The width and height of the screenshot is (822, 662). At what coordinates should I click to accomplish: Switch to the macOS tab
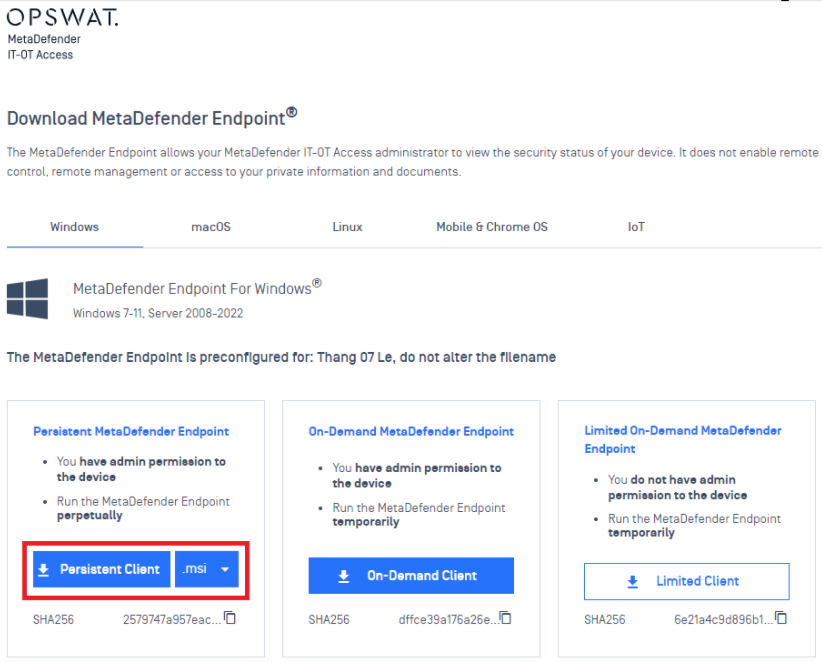tap(211, 227)
